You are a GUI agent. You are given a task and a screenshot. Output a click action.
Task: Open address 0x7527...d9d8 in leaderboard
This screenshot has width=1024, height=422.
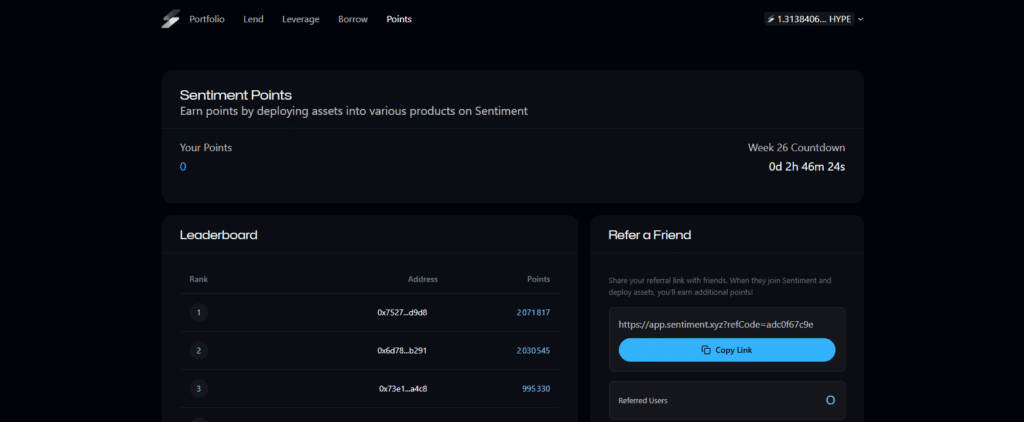pyautogui.click(x=402, y=313)
